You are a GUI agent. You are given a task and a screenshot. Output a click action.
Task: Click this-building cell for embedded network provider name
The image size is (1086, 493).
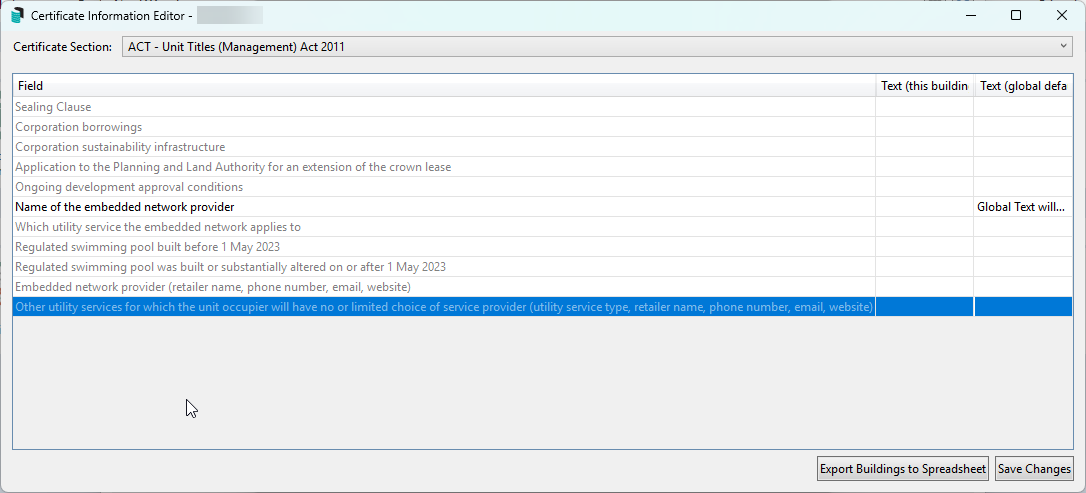[925, 207]
